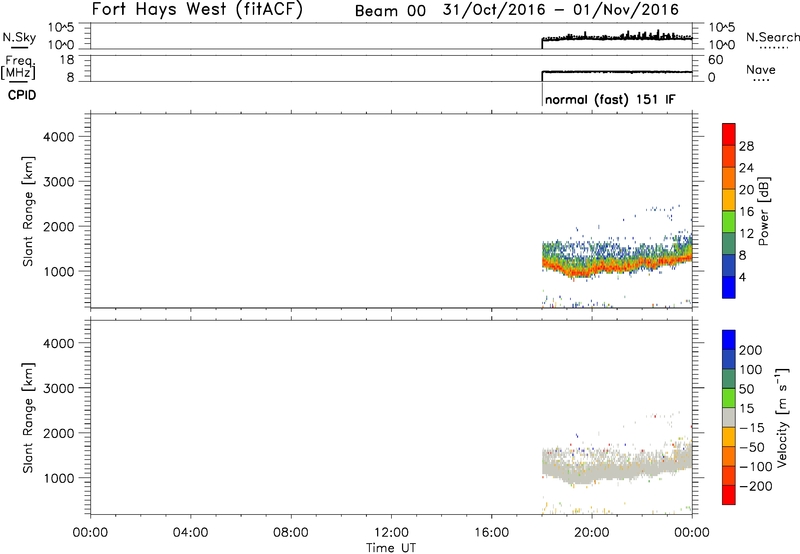Click the '50' velocity scale value
Image resolution: width=800 pixels, height=554 pixels.
click(746, 389)
